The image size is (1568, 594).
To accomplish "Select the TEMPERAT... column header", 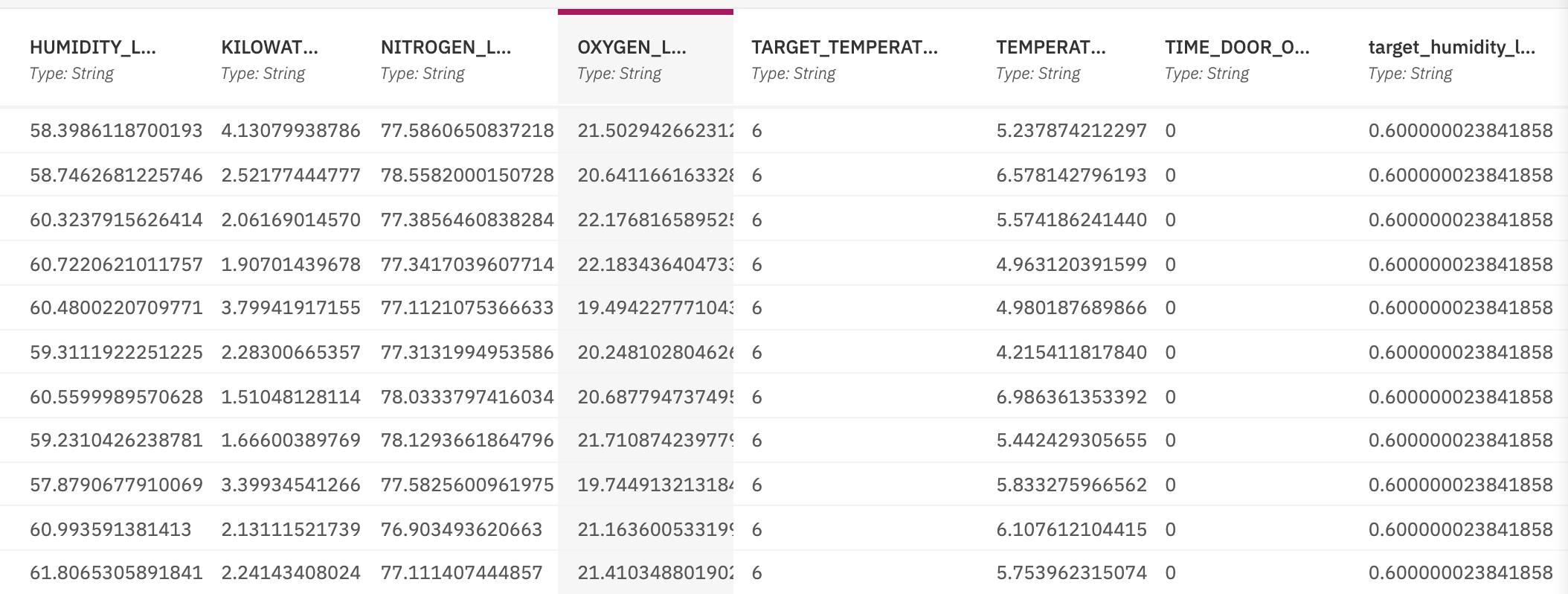I will coord(1050,48).
